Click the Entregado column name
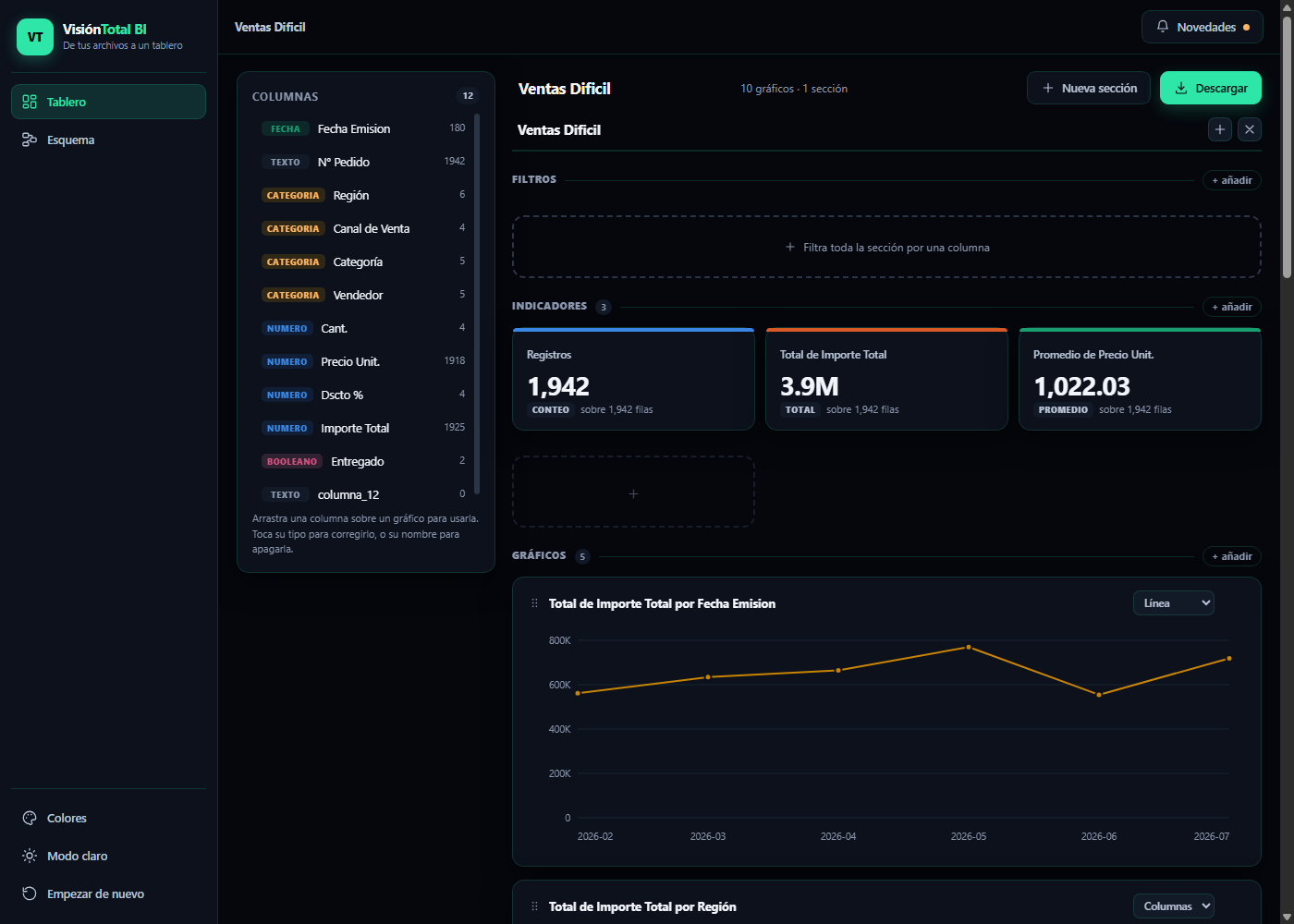Image resolution: width=1294 pixels, height=924 pixels. [x=358, y=462]
